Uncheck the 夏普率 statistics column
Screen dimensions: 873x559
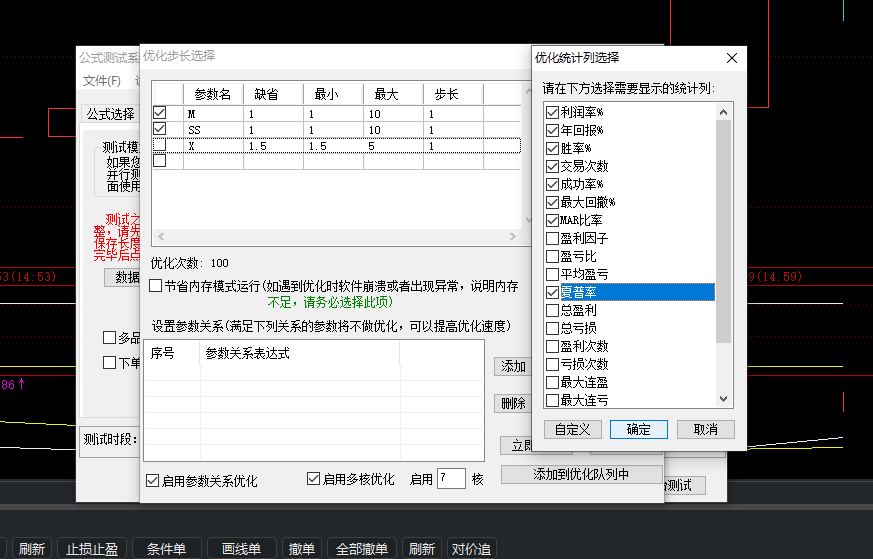[552, 292]
